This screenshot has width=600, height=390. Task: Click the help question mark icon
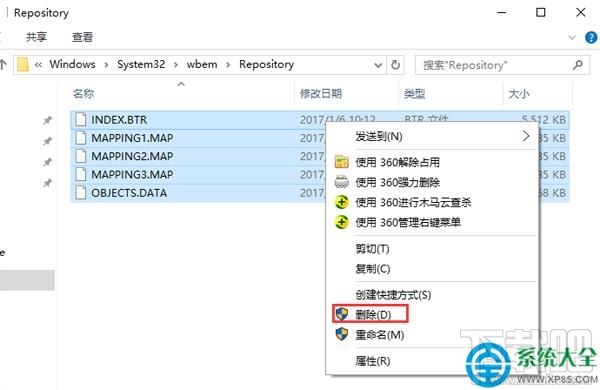591,38
